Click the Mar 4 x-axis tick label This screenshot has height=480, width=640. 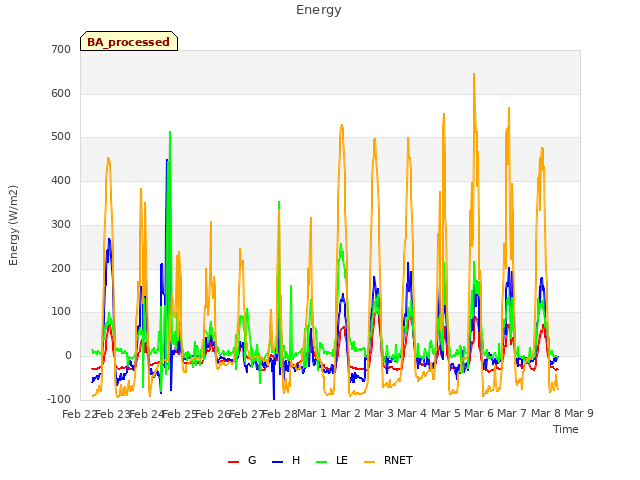coord(412,413)
